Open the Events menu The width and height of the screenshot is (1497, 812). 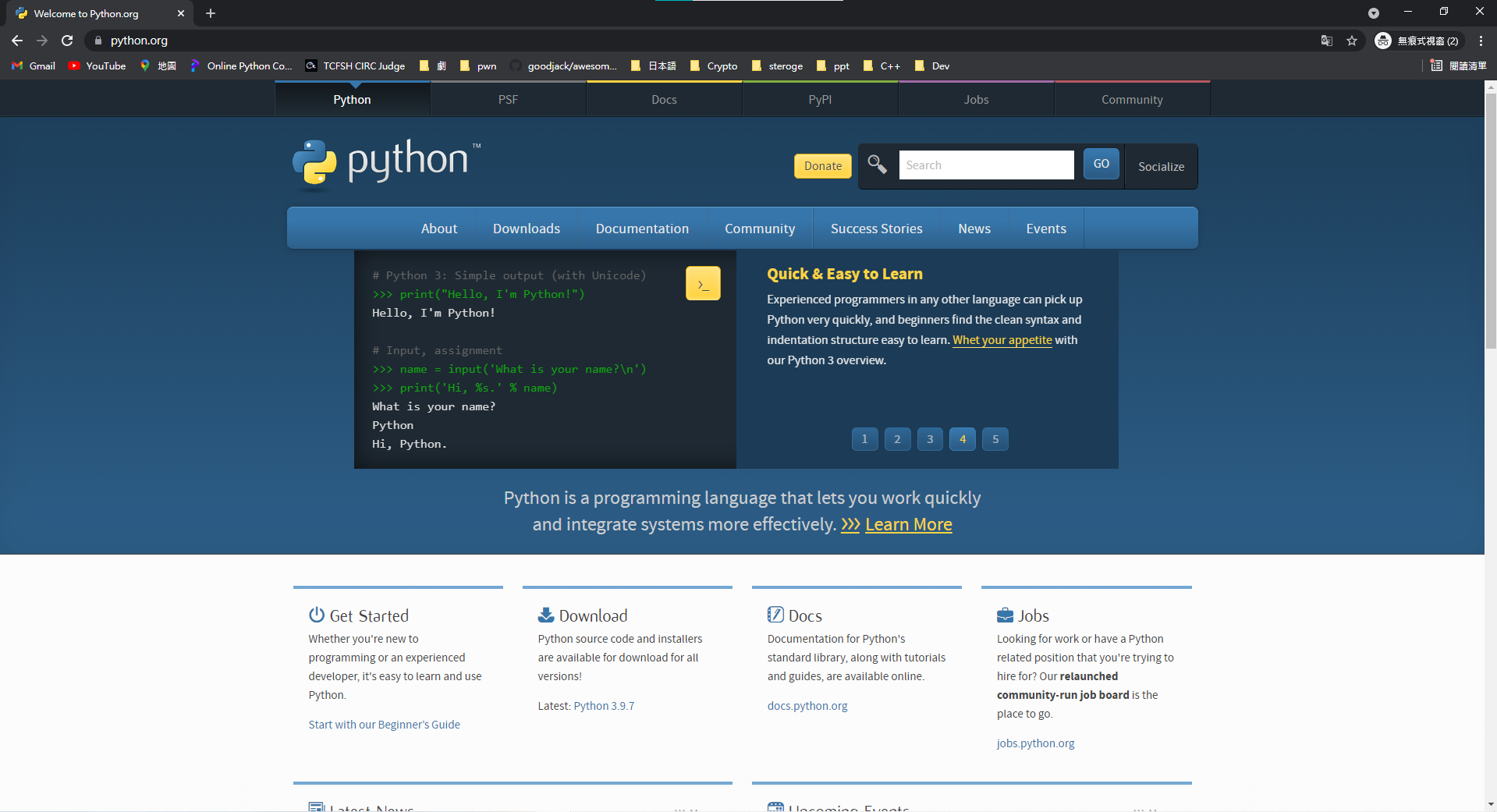1046,229
